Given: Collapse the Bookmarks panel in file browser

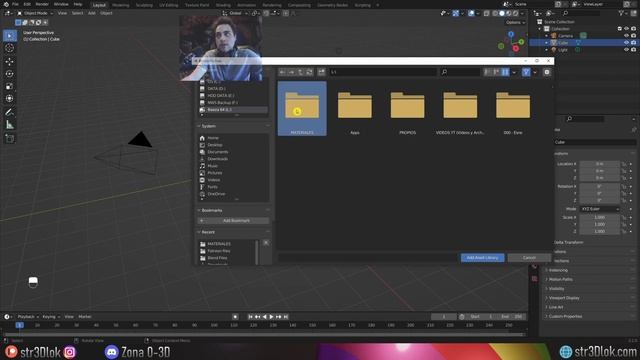Looking at the screenshot, I should [211, 210].
